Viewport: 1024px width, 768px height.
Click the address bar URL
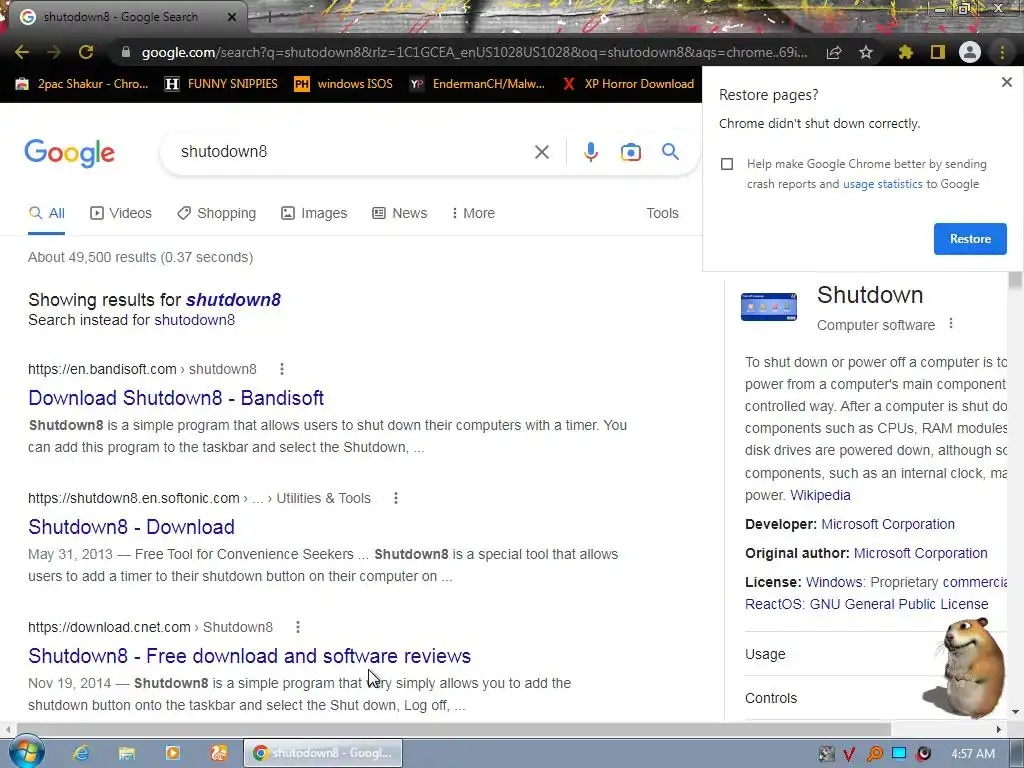[474, 52]
